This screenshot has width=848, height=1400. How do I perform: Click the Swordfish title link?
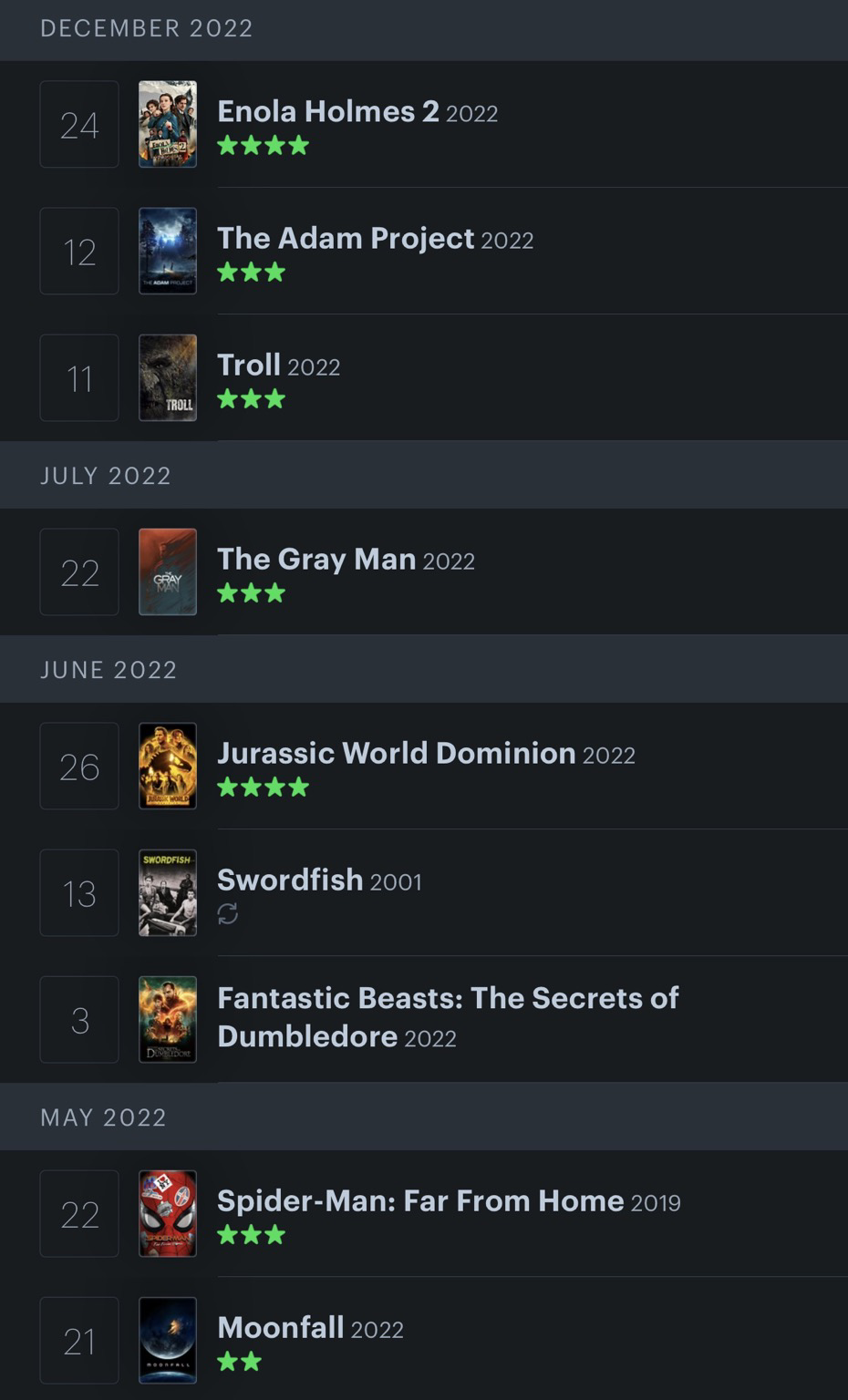point(290,880)
